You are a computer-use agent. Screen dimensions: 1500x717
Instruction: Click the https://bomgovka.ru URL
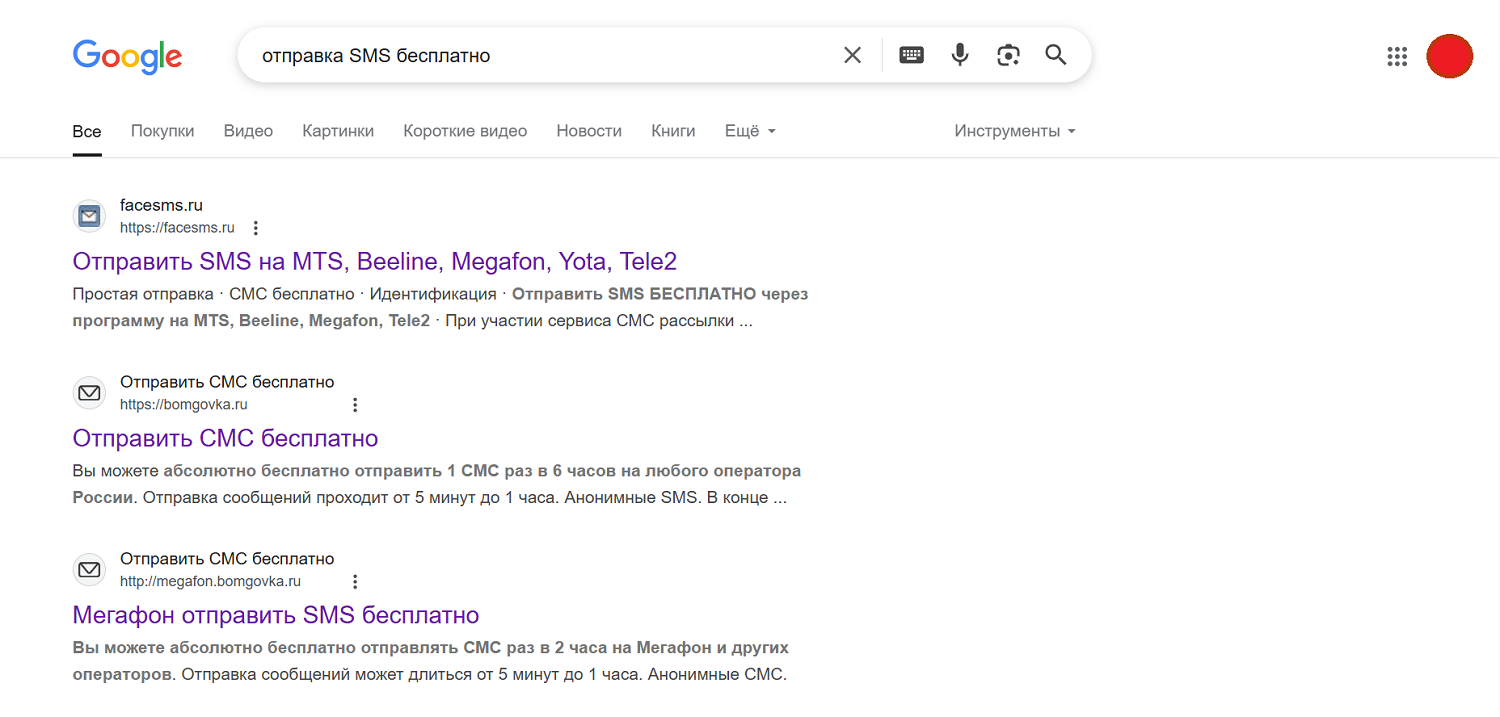point(183,405)
